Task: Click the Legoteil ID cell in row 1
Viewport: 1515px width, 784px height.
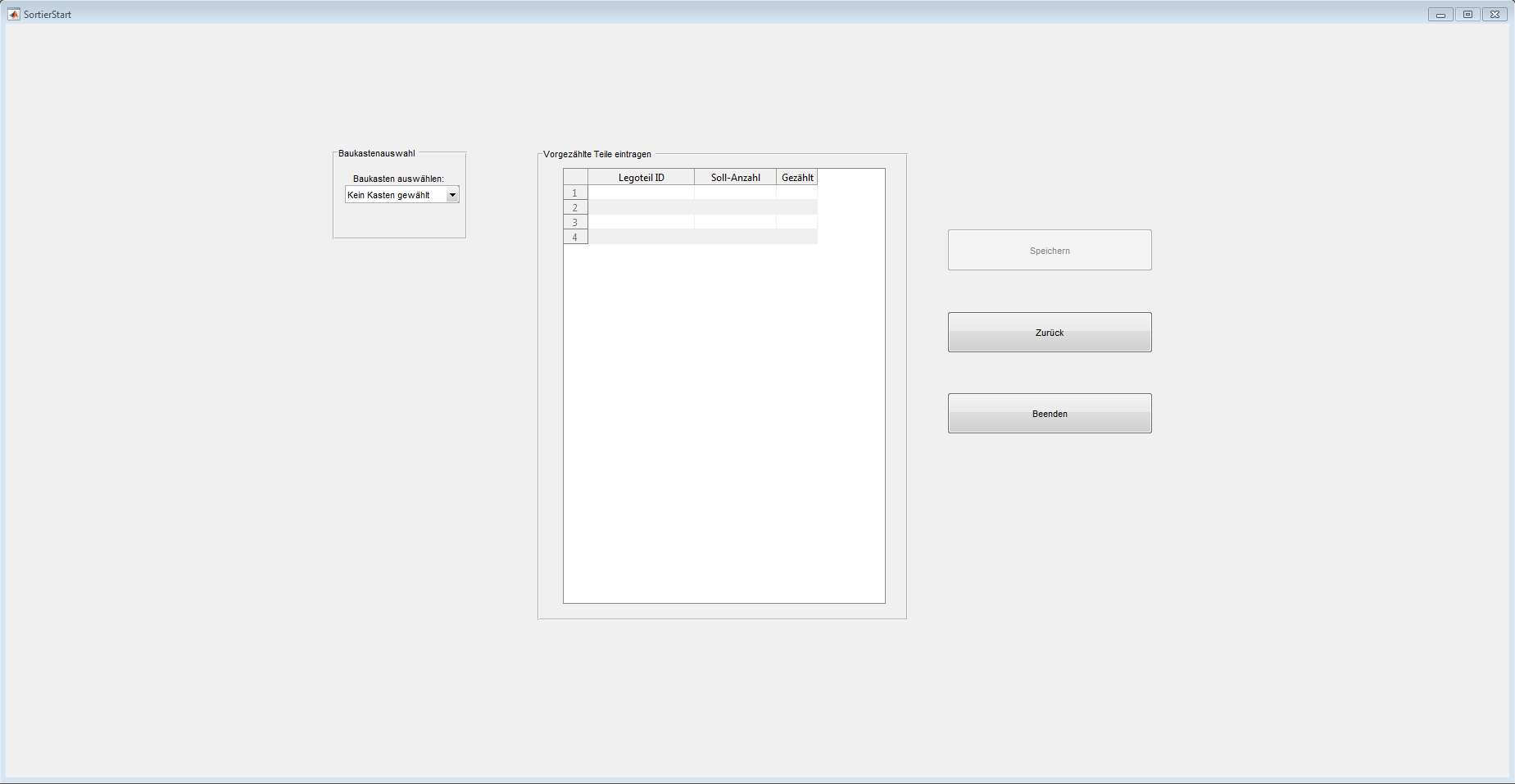Action: [x=641, y=193]
